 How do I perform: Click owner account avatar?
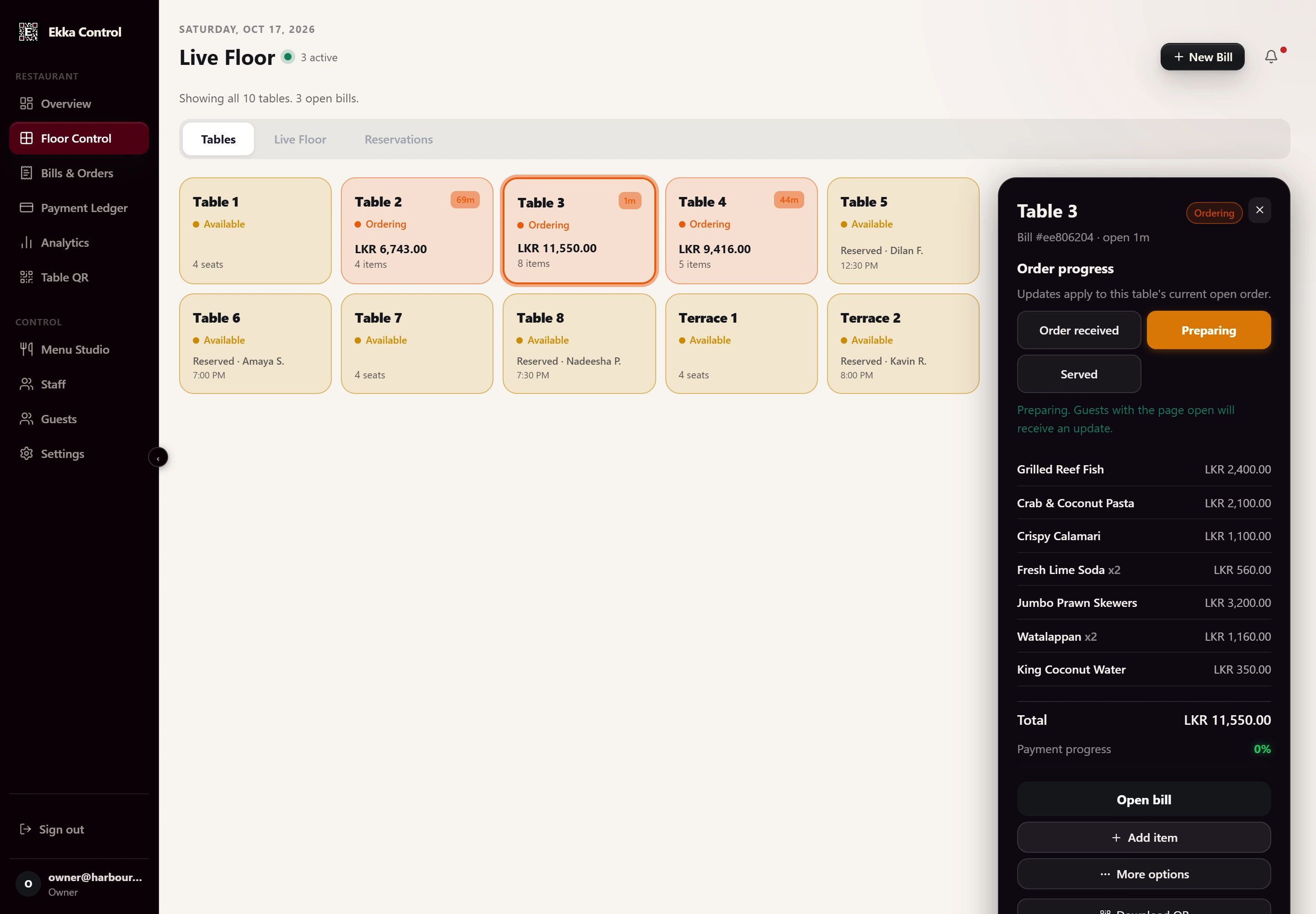[28, 884]
